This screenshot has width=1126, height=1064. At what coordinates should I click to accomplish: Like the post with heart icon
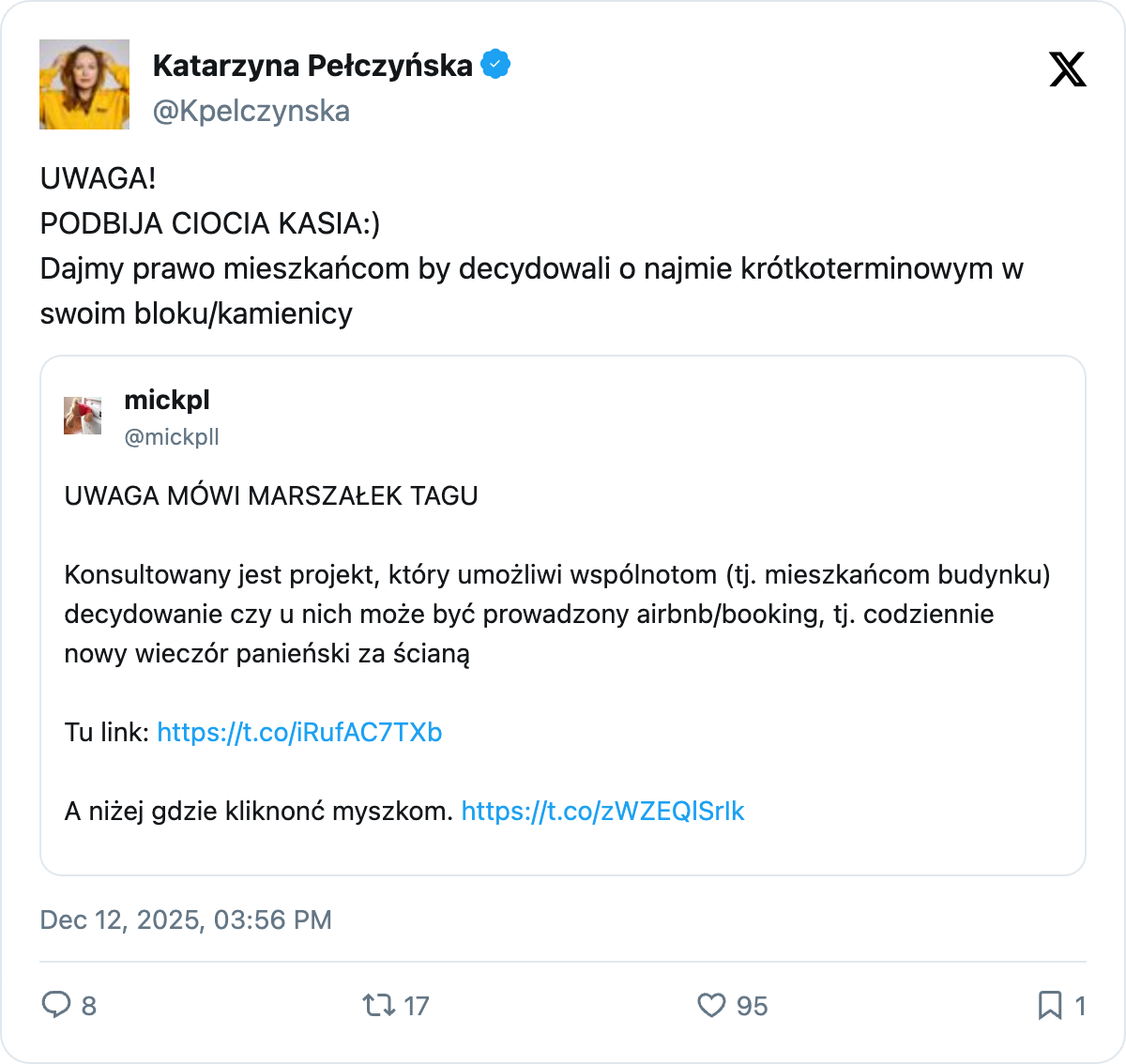[x=711, y=1006]
